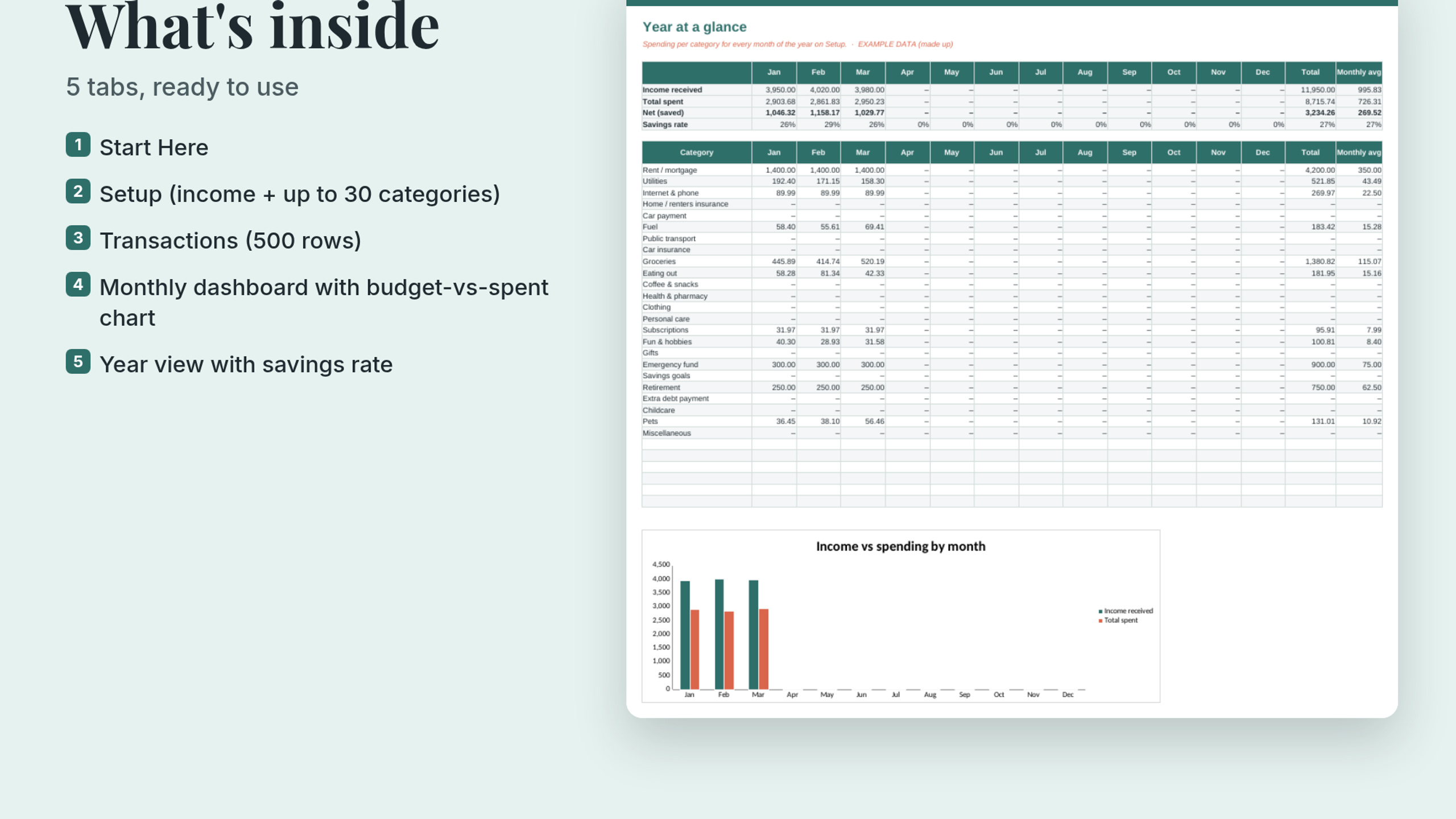Image resolution: width=1456 pixels, height=819 pixels.
Task: Click the number 4 badge beside Monthly dashboard
Action: click(78, 284)
